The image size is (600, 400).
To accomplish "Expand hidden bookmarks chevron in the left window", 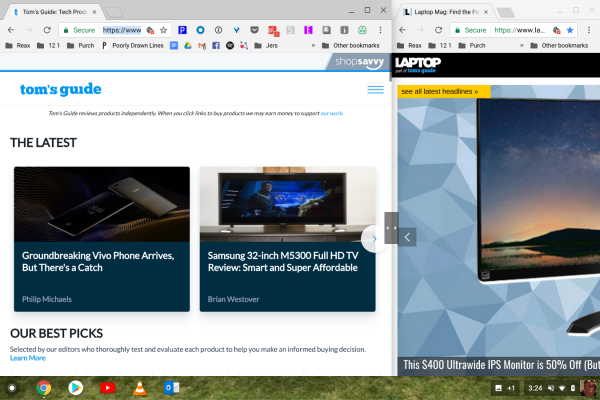I will click(313, 46).
